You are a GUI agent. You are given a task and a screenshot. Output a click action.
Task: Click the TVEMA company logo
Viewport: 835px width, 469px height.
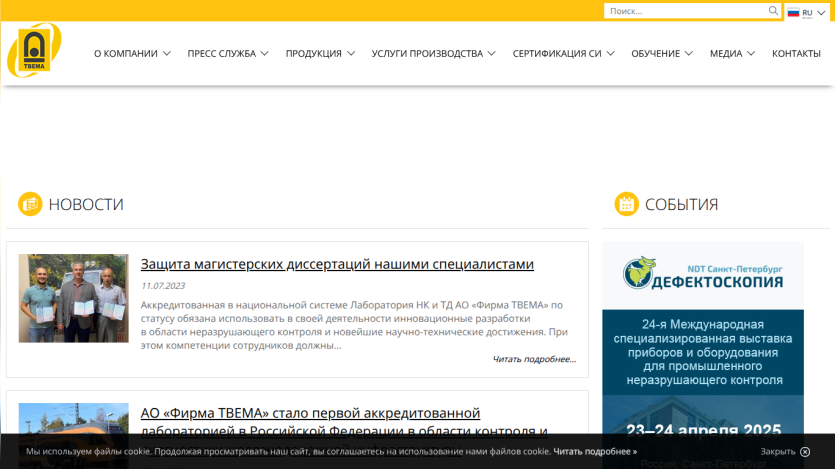34,50
